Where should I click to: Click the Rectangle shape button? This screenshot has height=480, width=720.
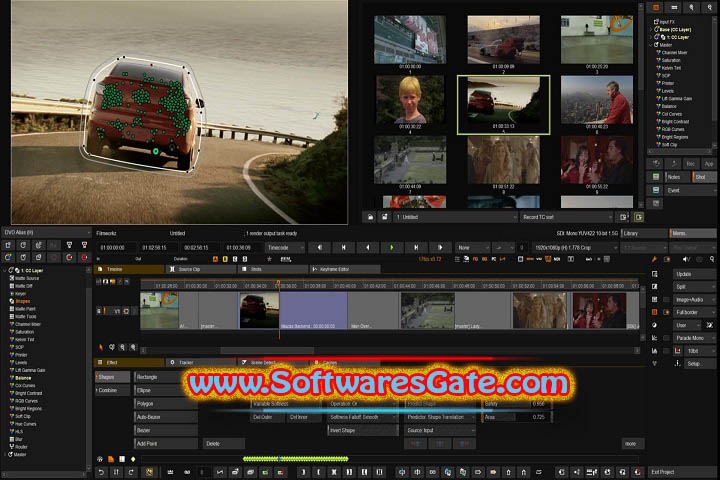coord(167,377)
